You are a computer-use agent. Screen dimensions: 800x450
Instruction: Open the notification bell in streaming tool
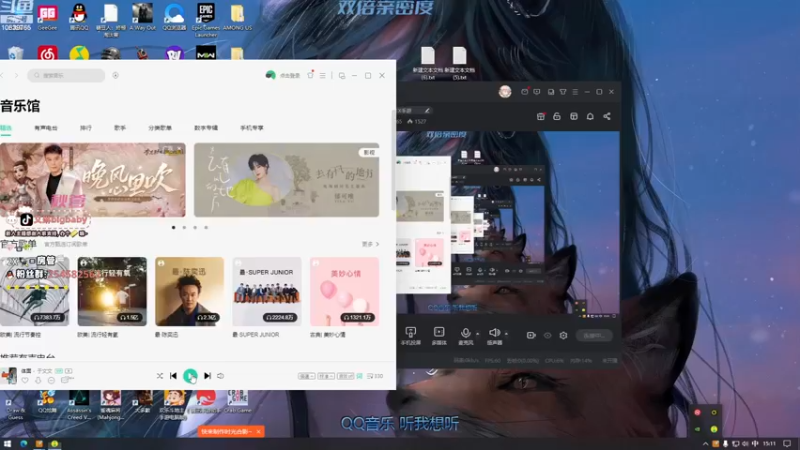pos(590,116)
